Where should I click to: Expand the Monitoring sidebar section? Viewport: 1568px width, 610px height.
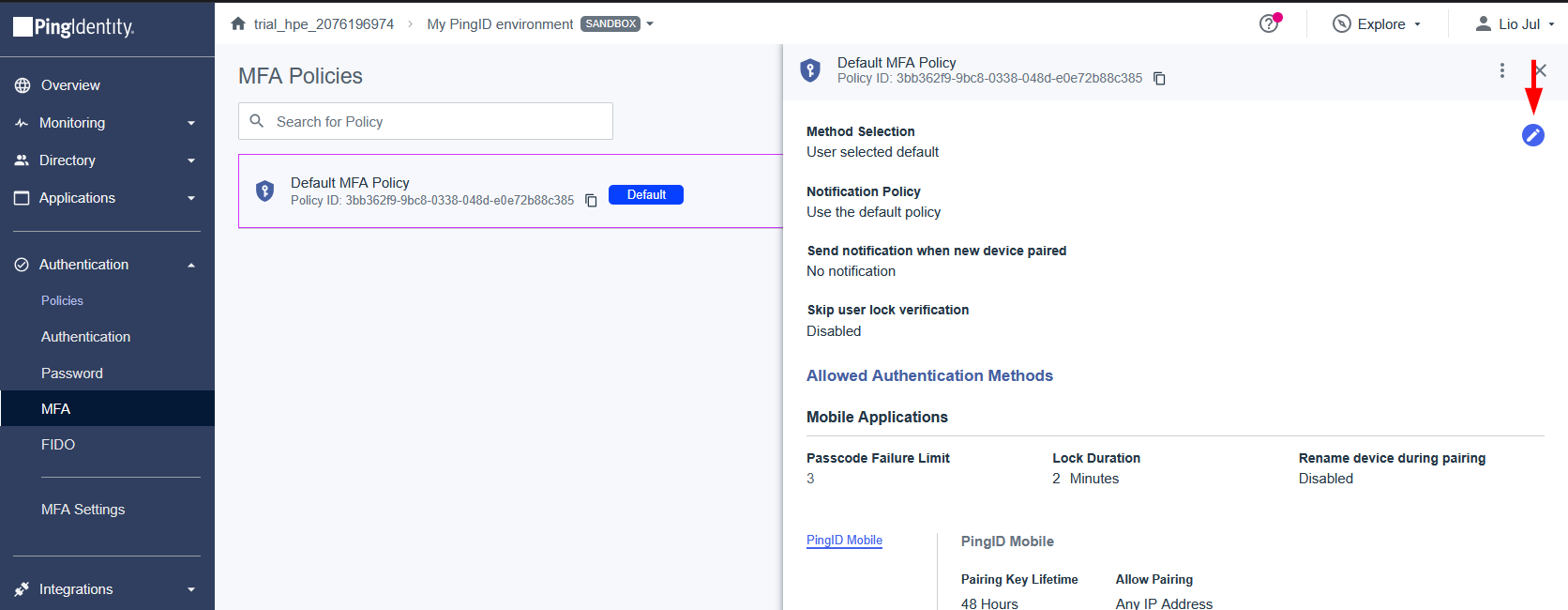point(107,123)
